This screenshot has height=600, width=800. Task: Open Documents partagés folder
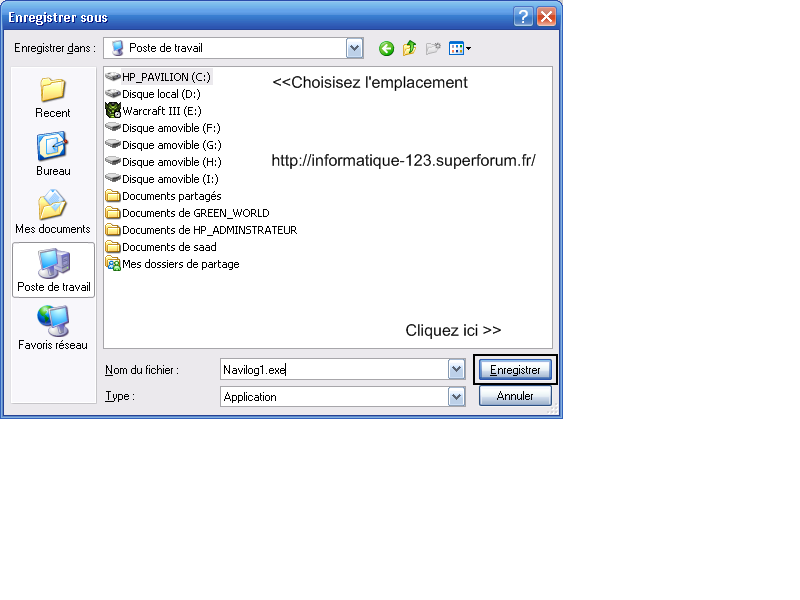(163, 196)
